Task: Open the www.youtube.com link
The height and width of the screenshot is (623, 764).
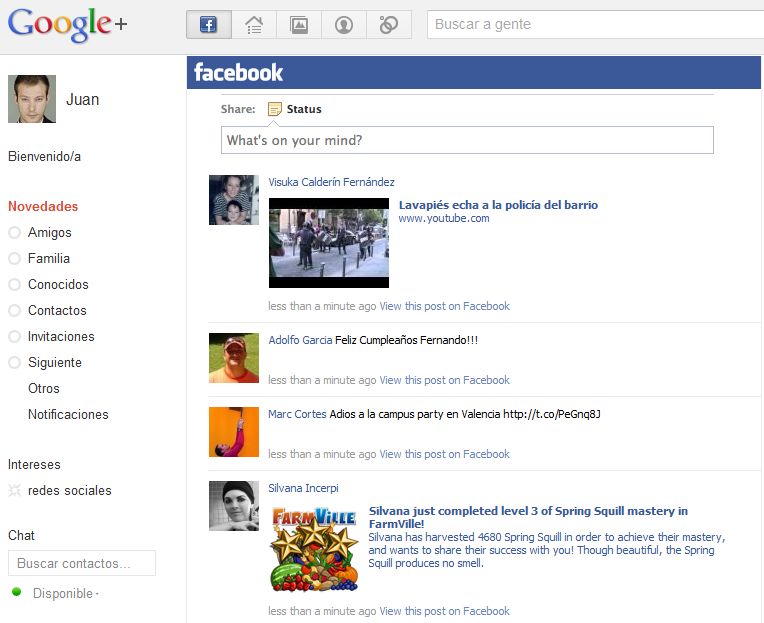Action: [x=444, y=218]
